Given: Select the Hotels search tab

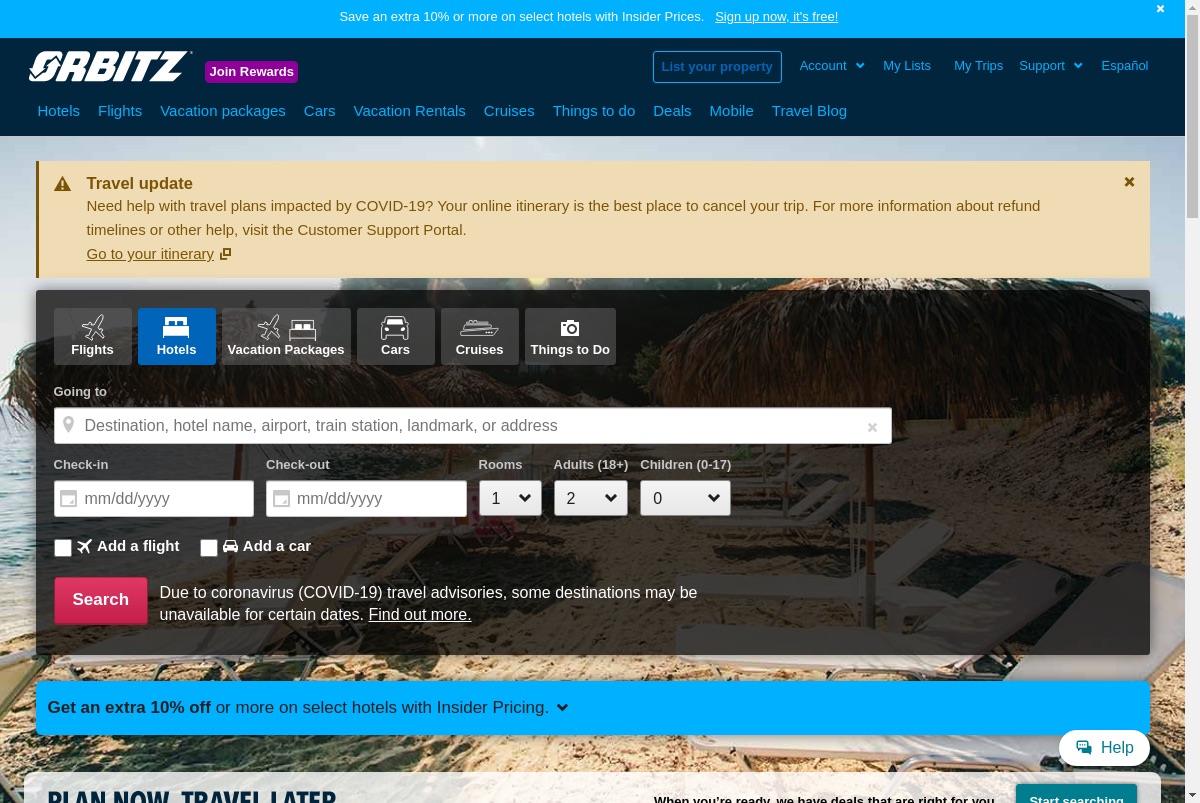Looking at the screenshot, I should pyautogui.click(x=177, y=336).
